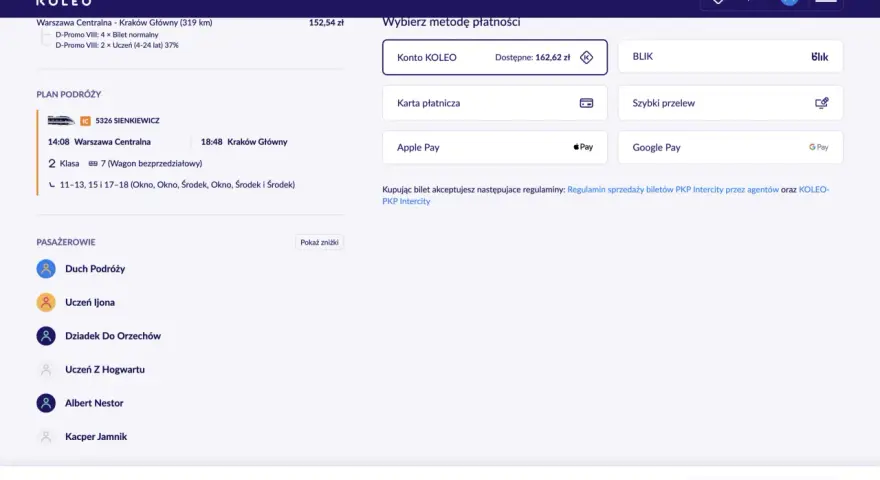Click the PASAŻEROWIE heading
The image size is (880, 480).
coord(66,243)
